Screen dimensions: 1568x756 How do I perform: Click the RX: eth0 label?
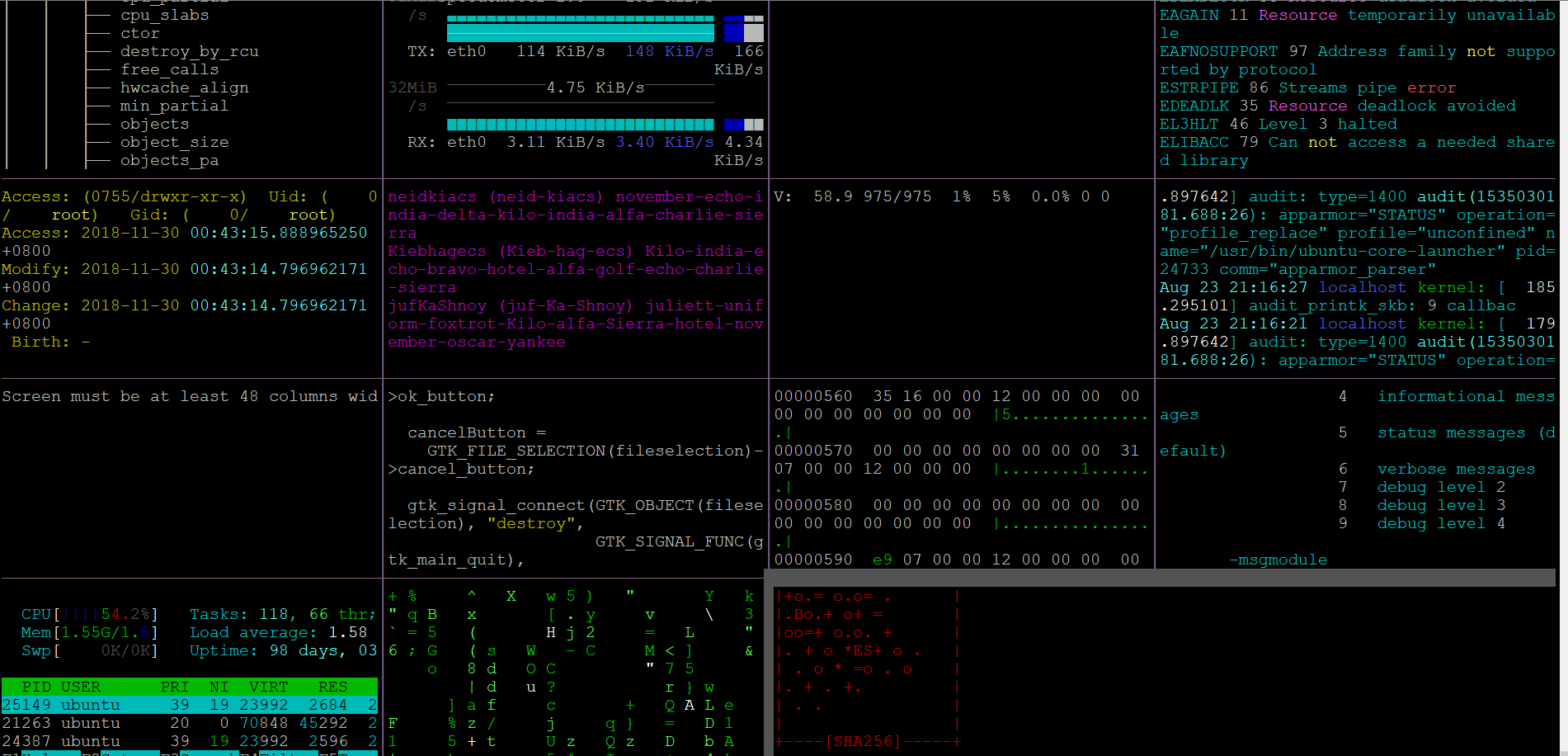point(446,142)
